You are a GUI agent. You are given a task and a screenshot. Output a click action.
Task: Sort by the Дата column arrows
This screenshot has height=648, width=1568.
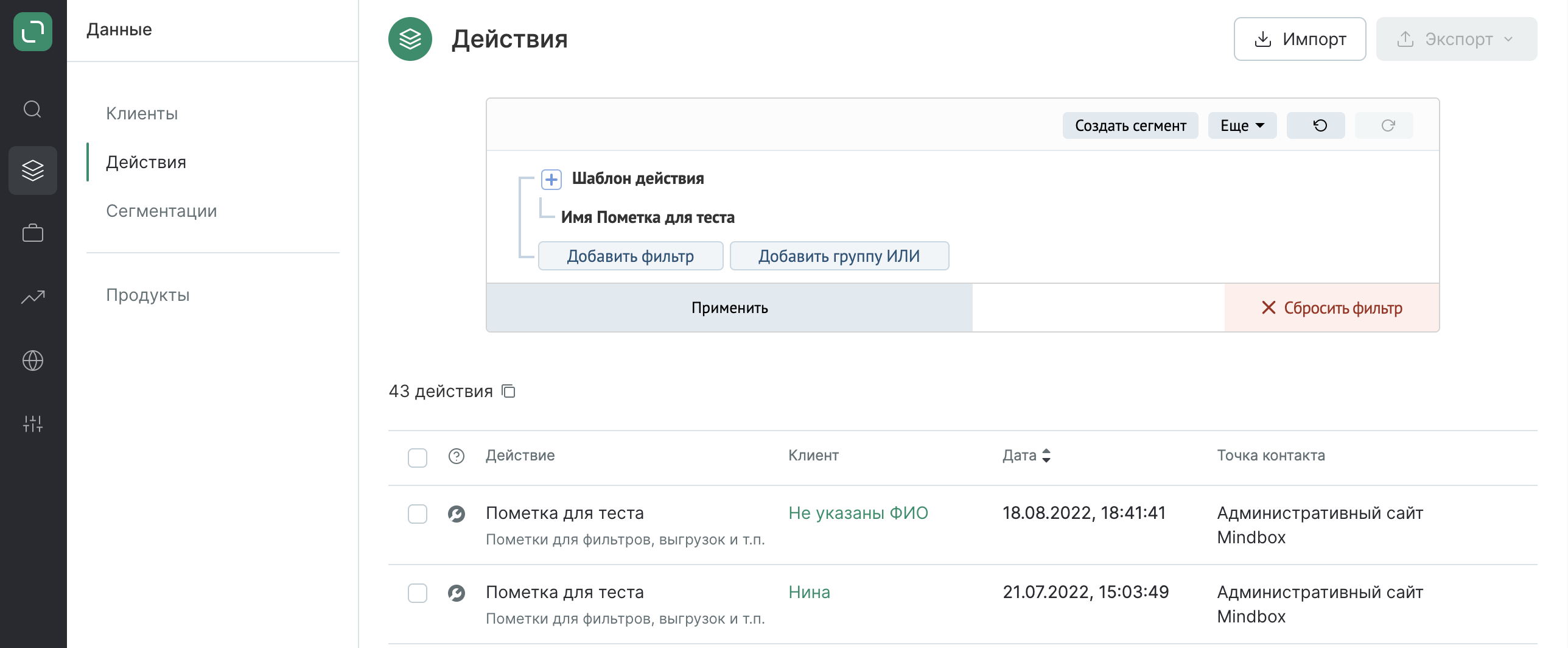(1046, 456)
